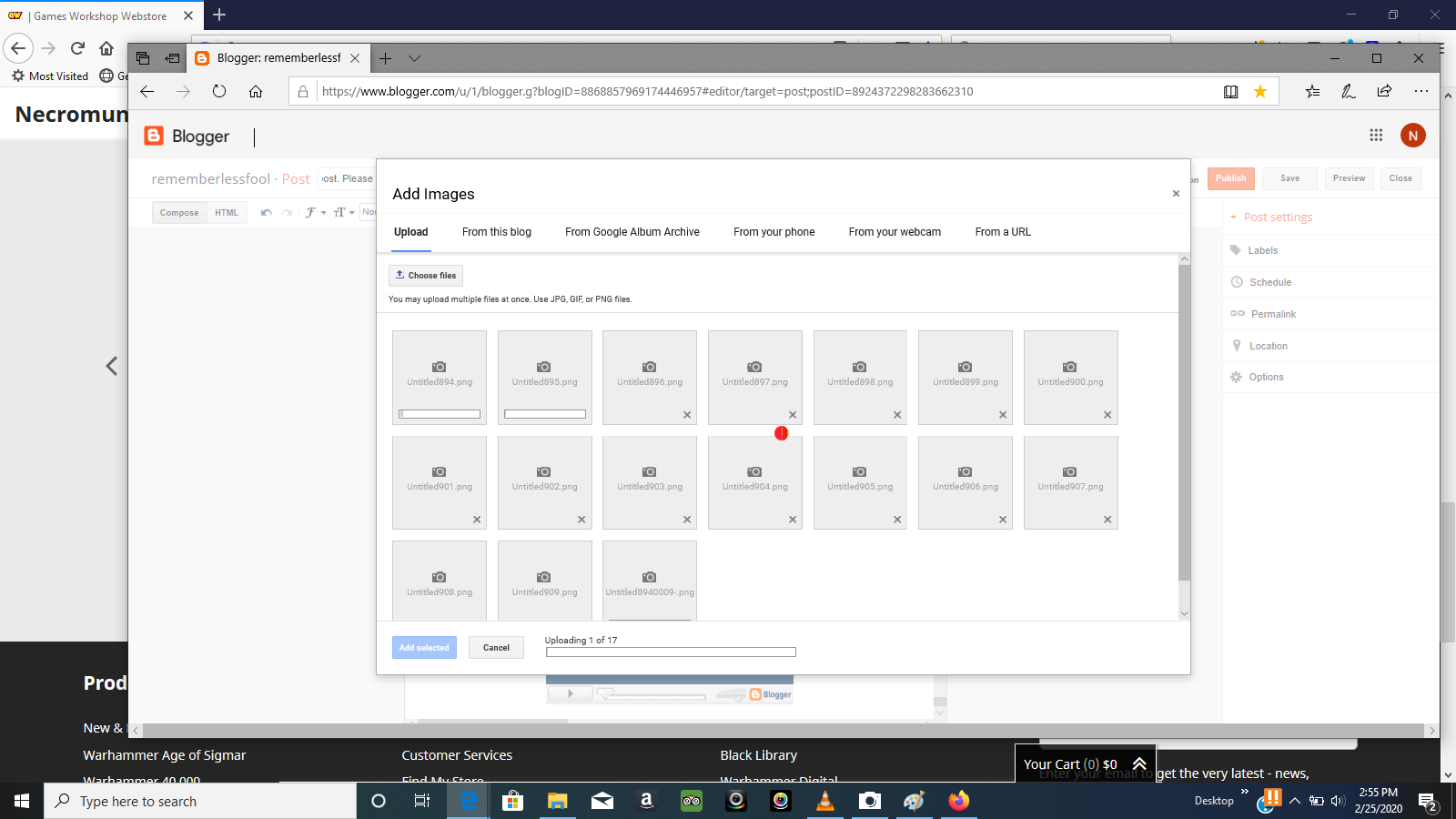The image size is (1456, 819).
Task: Click the Untitled894.png upload progress bar
Action: pos(440,414)
